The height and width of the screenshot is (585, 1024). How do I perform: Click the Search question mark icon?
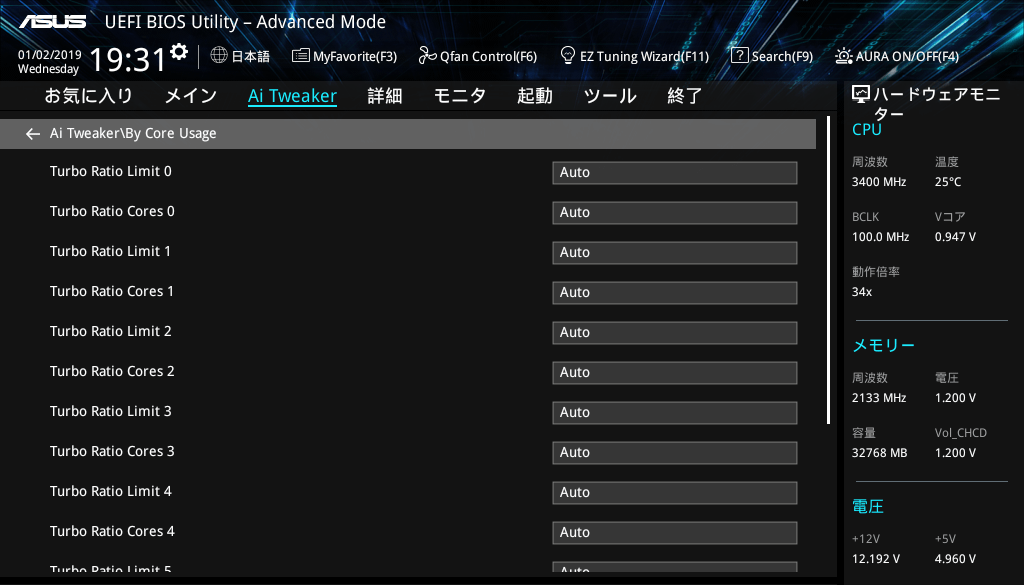[x=739, y=55]
